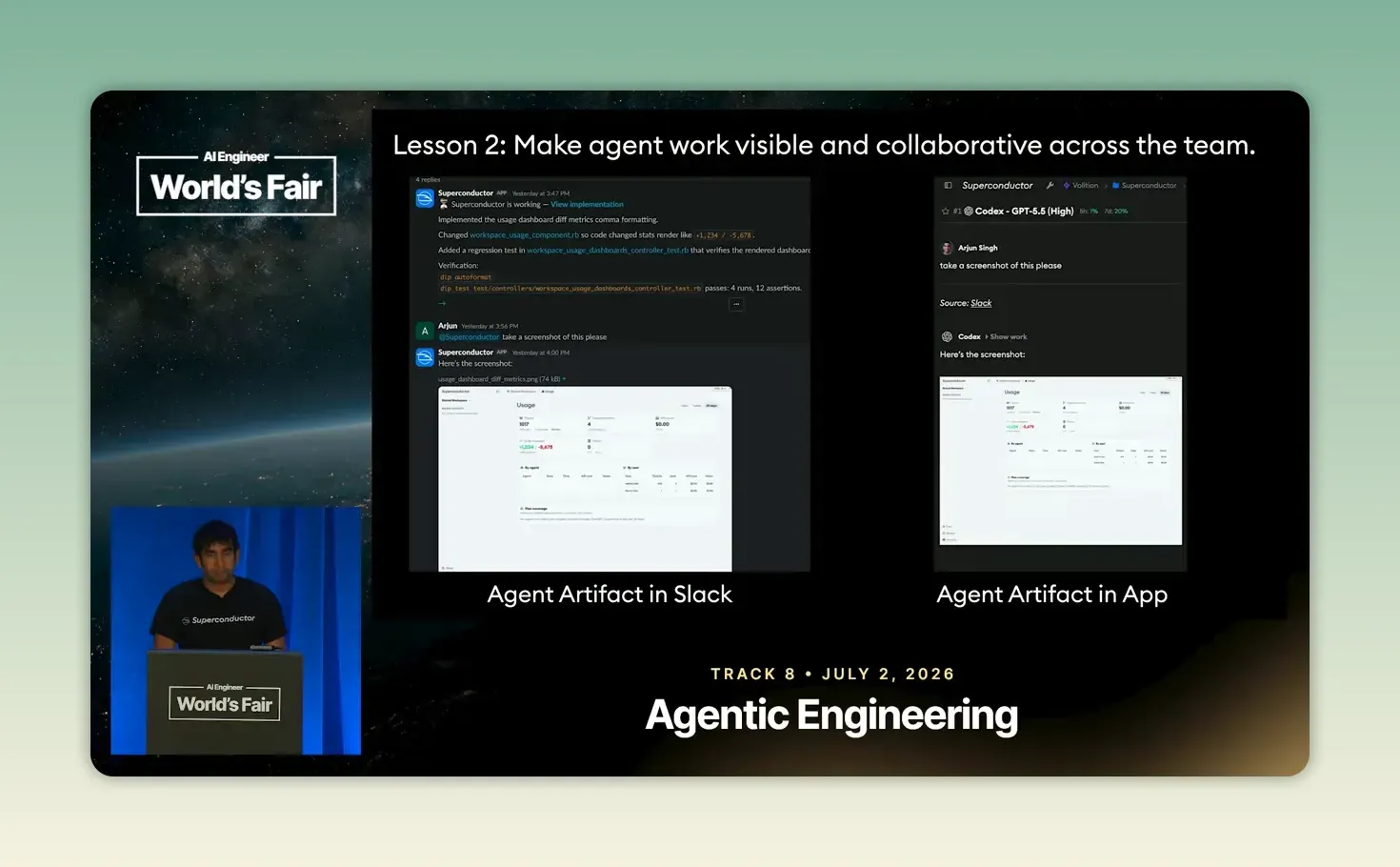
Task: Click the sidebar toggle icon beside Superconductor title
Action: coord(948,186)
